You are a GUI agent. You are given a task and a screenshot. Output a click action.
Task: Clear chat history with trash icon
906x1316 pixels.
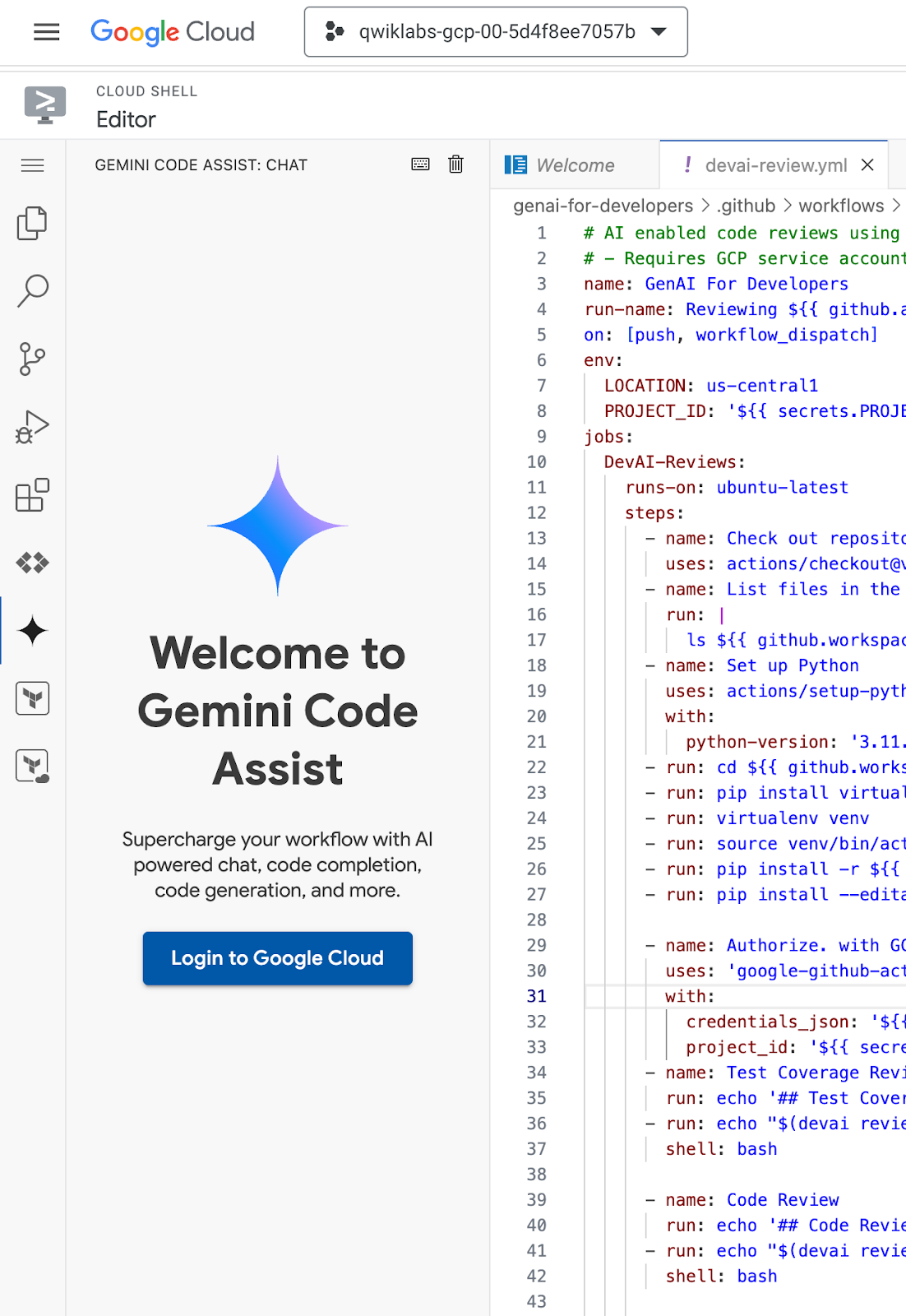click(x=455, y=164)
